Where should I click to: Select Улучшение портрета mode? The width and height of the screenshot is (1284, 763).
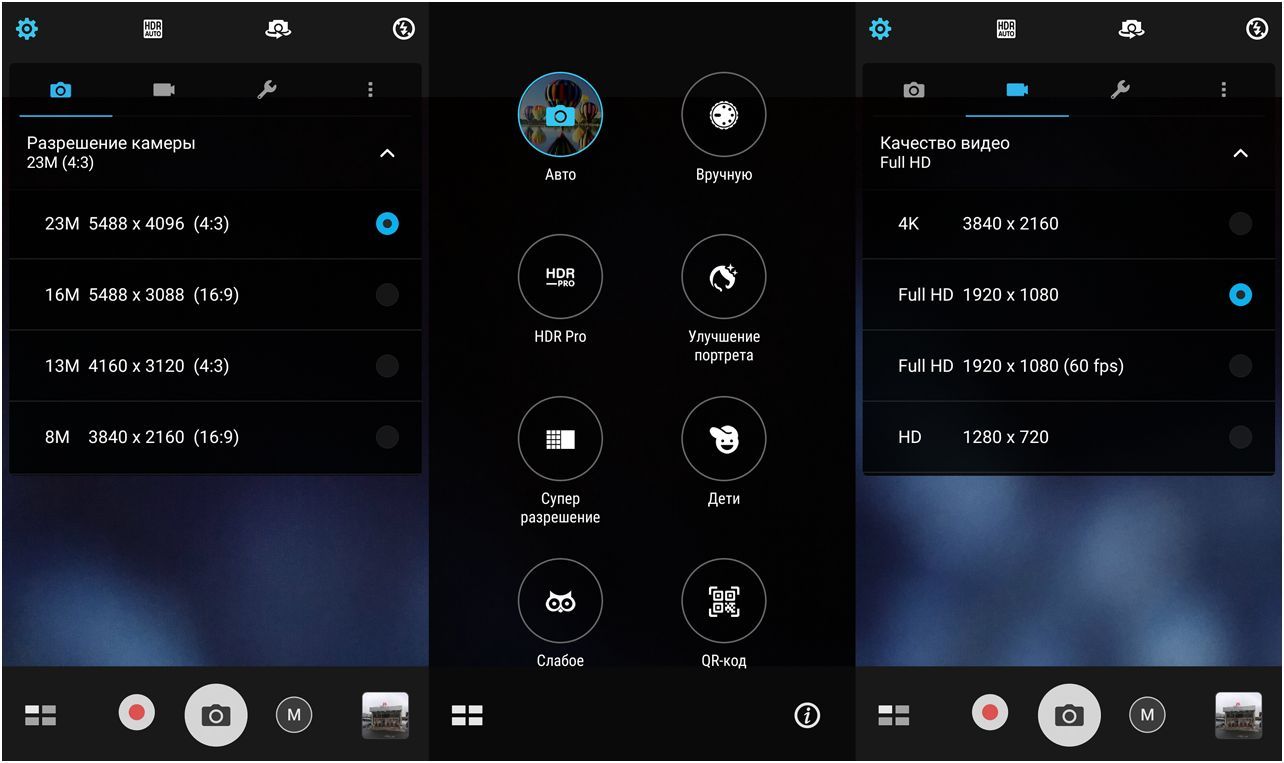[723, 277]
